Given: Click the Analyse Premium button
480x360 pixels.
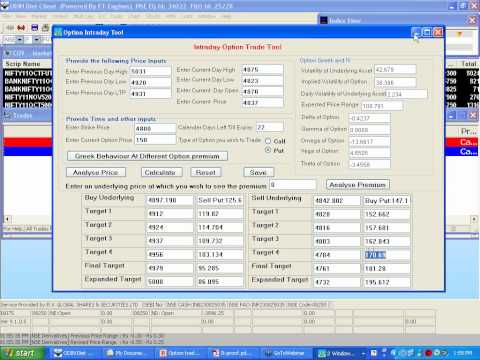Looking at the screenshot, I should coord(357,185).
